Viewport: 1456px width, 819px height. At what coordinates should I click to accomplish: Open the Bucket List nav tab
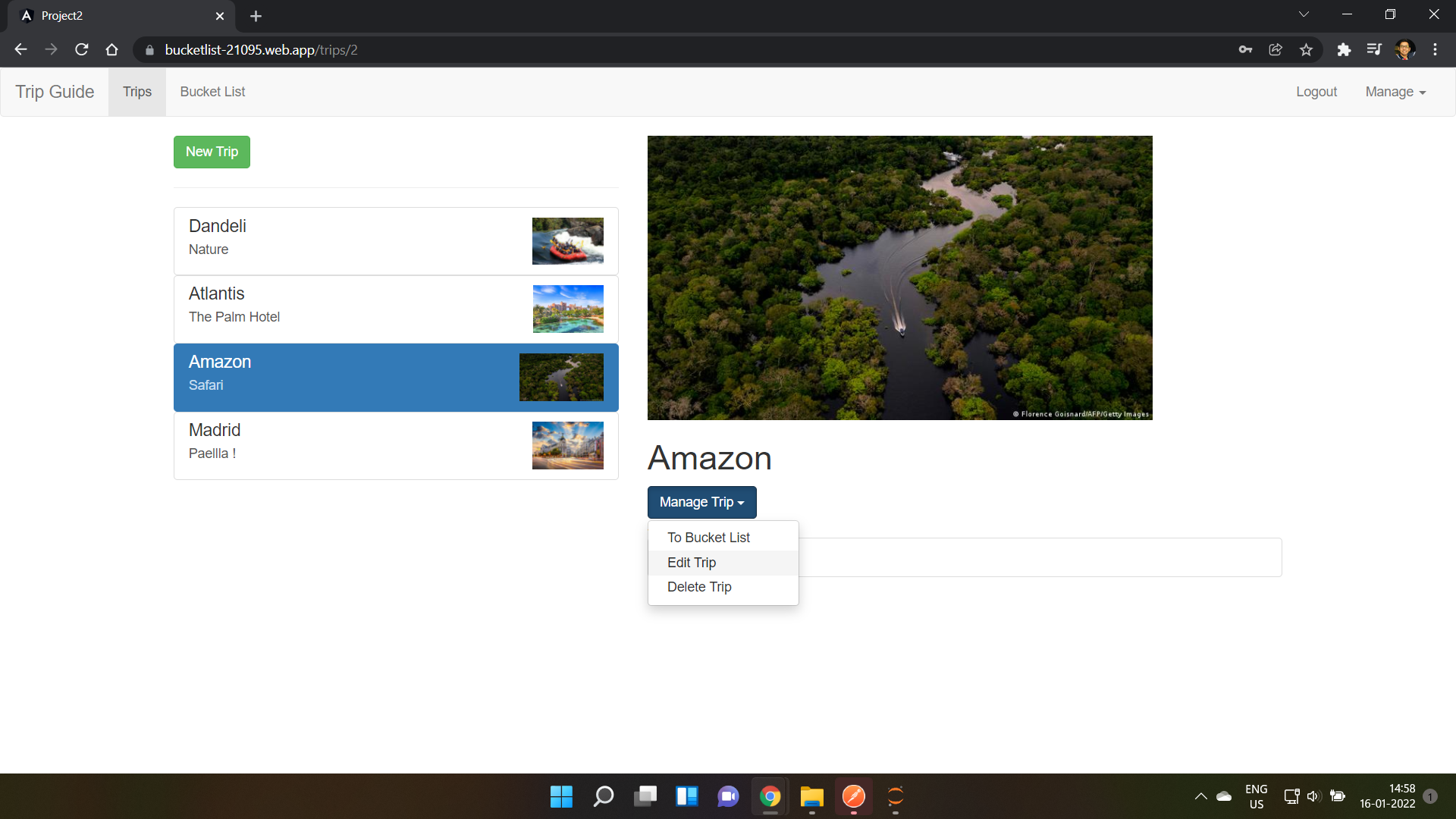tap(212, 92)
